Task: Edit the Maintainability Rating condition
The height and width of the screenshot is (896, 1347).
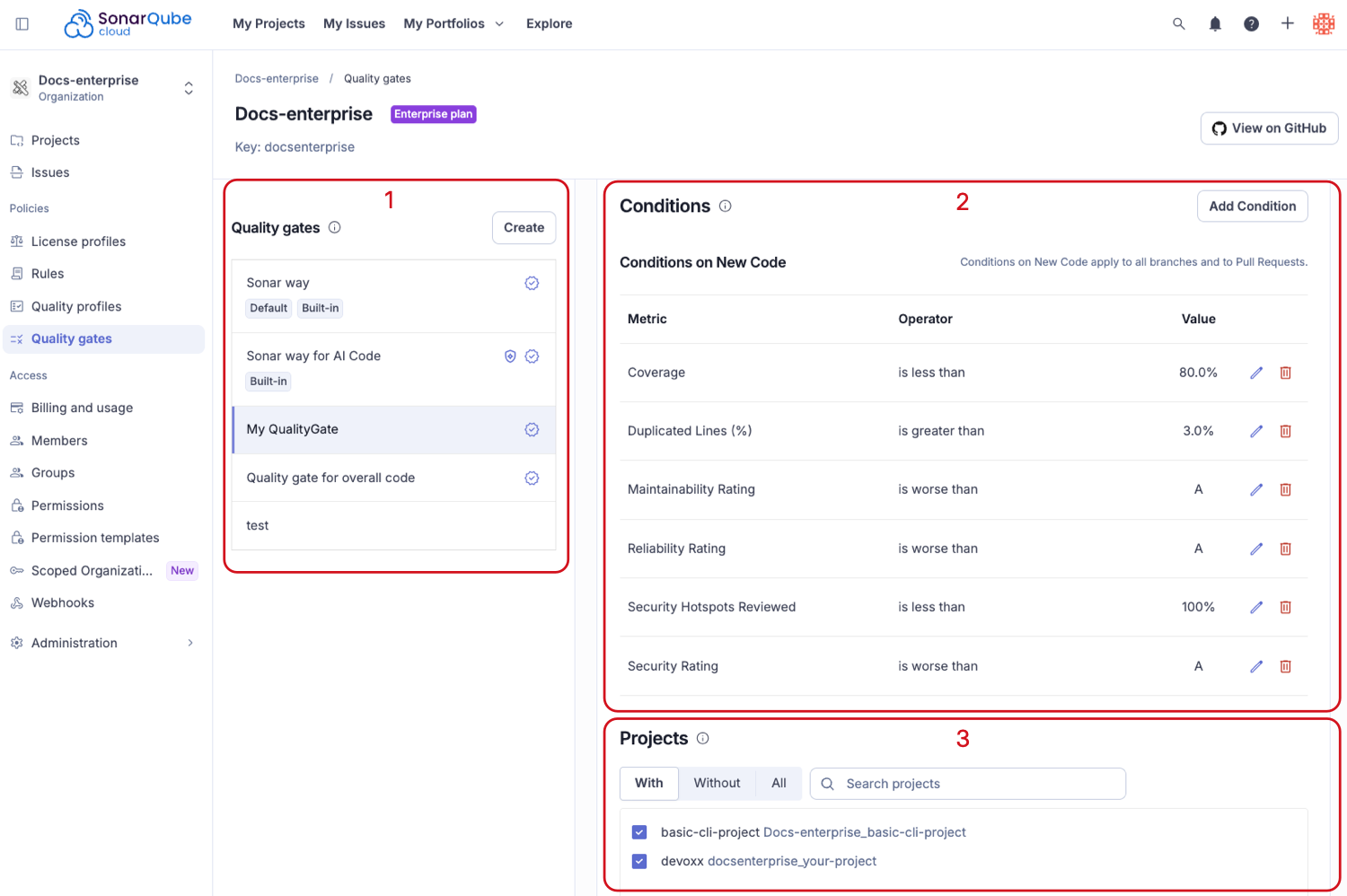Action: [1256, 489]
